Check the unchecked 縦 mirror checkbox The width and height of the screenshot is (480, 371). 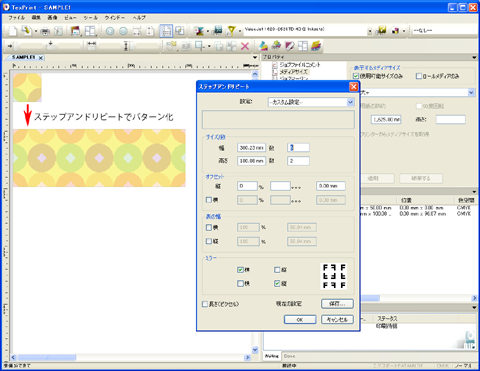[x=277, y=270]
